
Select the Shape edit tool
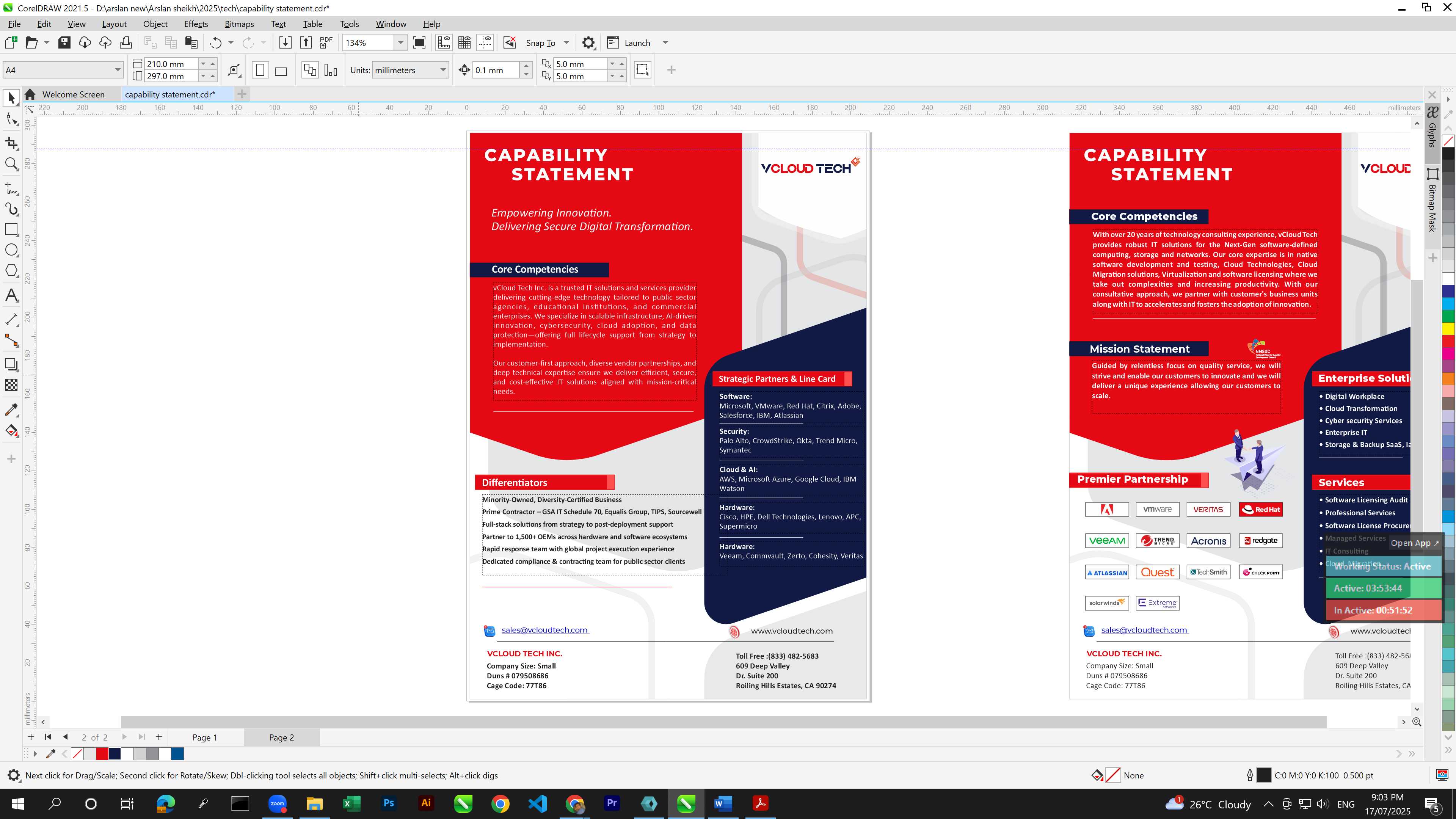click(x=11, y=119)
